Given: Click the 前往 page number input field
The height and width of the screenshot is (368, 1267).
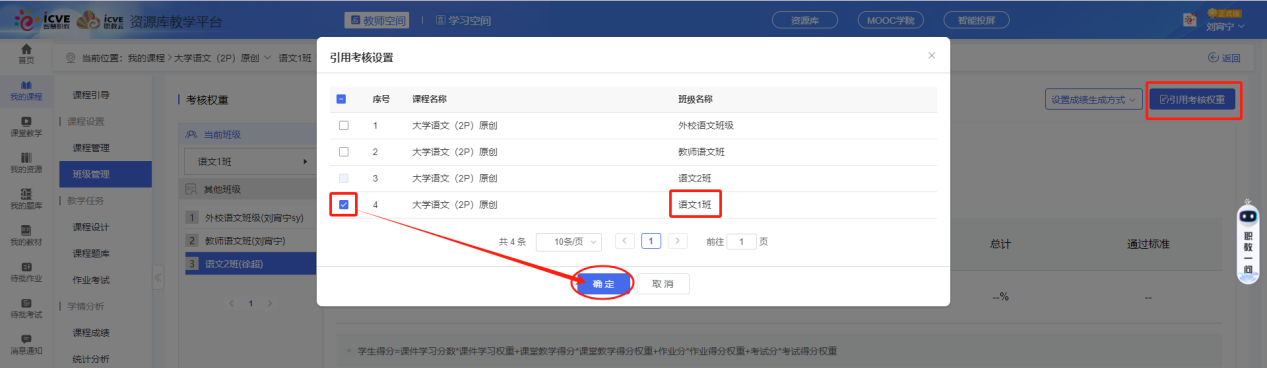Looking at the screenshot, I should point(741,242).
